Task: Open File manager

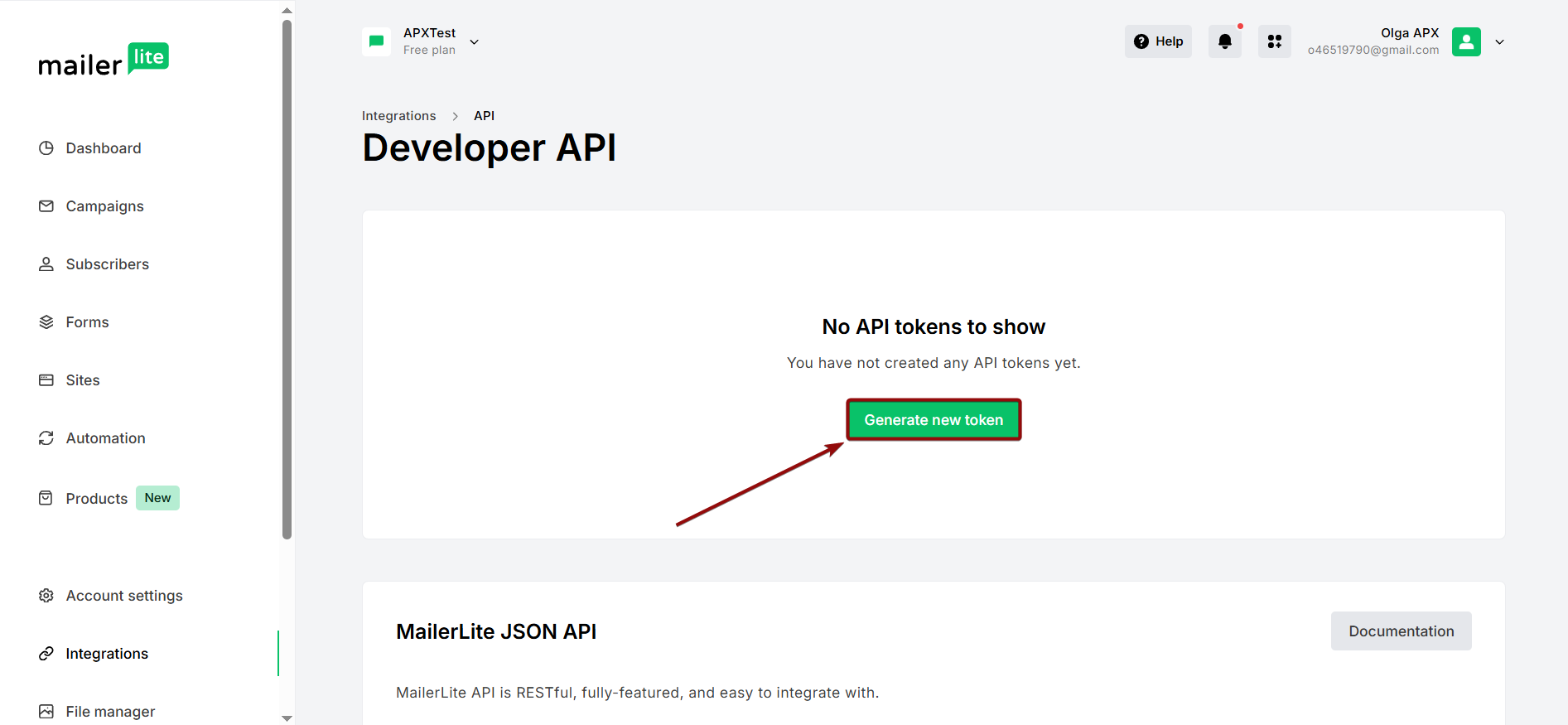Action: click(110, 712)
